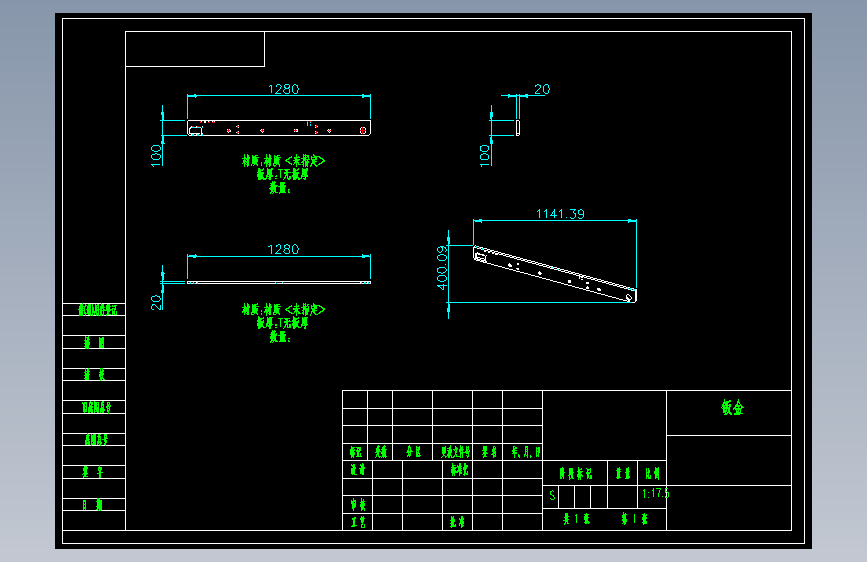The image size is (867, 562).
Task: Select the 20 dimension above the narrow end view
Action: coord(542,89)
